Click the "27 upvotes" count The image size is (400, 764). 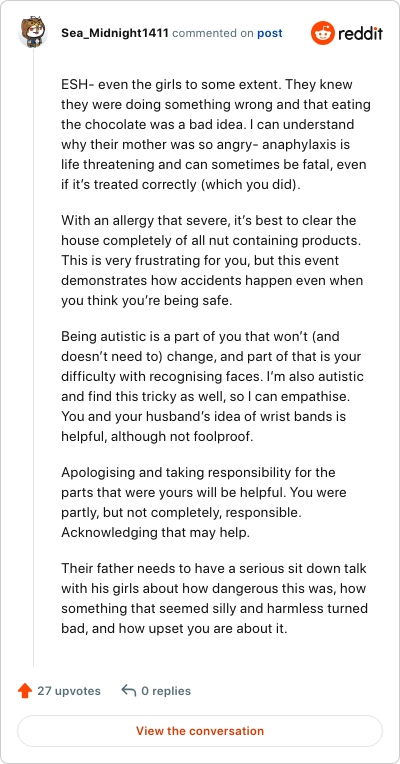click(69, 691)
